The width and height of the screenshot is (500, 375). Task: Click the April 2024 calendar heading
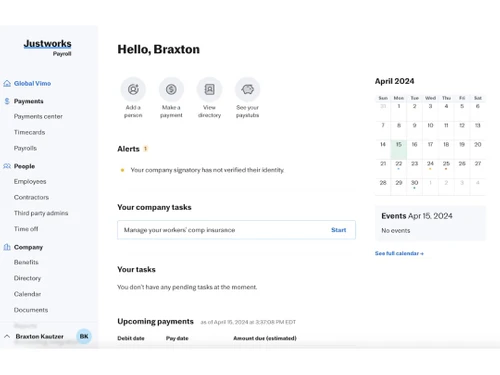394,81
